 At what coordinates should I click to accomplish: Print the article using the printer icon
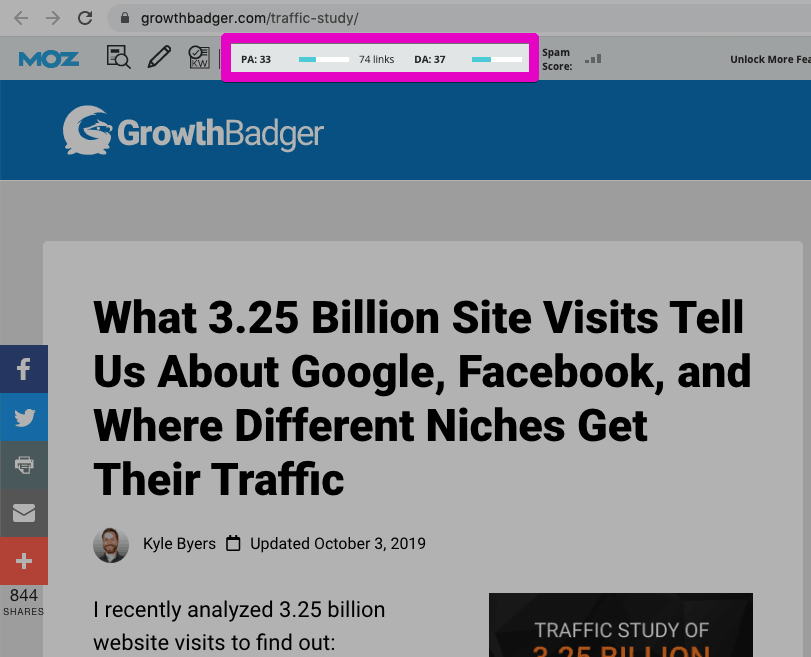tap(24, 465)
